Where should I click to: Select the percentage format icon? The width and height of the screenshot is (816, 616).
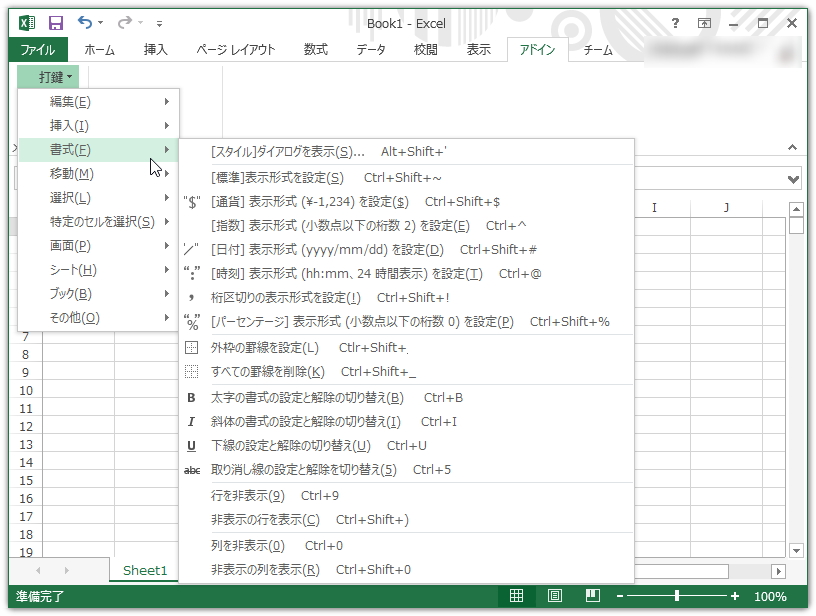pyautogui.click(x=191, y=321)
